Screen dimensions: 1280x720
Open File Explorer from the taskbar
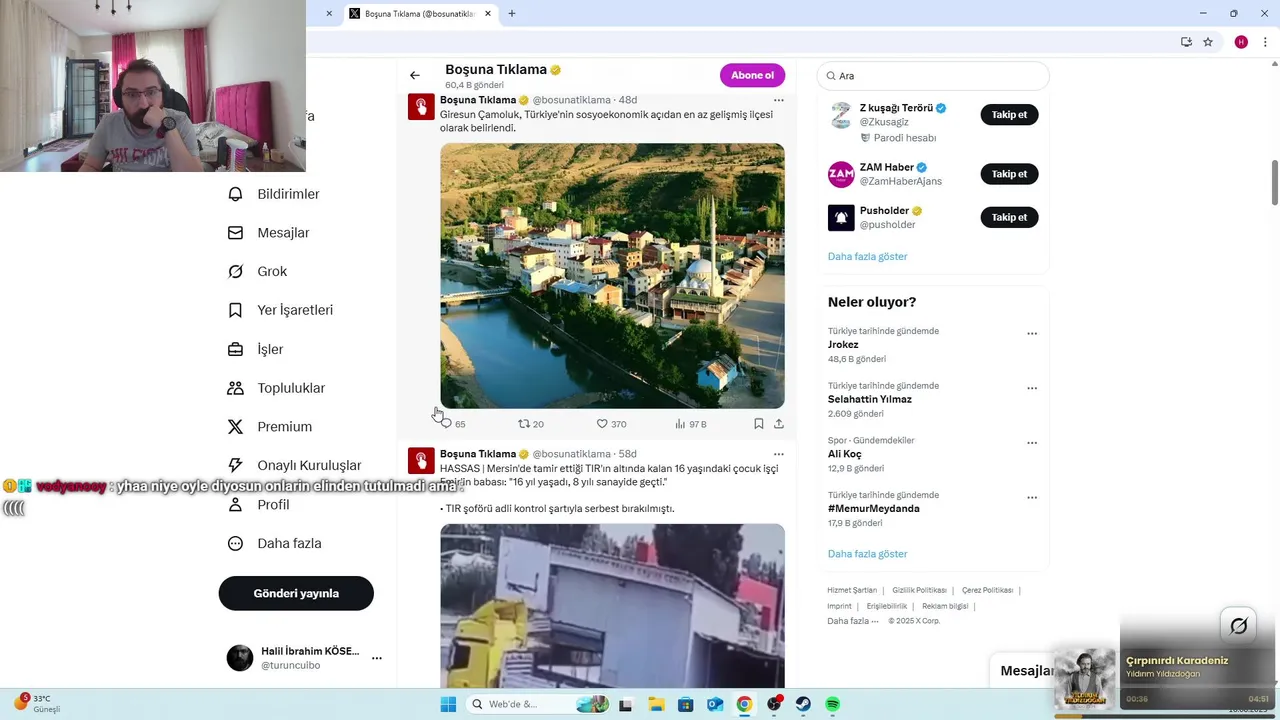(x=656, y=704)
